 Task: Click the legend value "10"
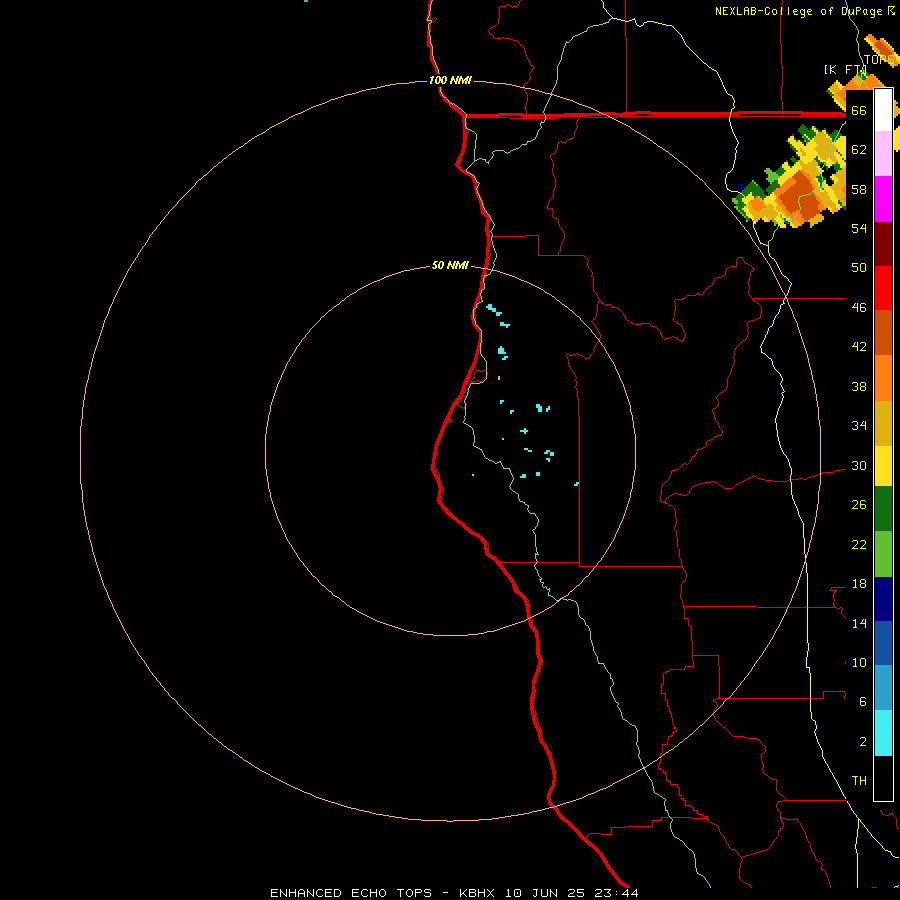pyautogui.click(x=859, y=663)
